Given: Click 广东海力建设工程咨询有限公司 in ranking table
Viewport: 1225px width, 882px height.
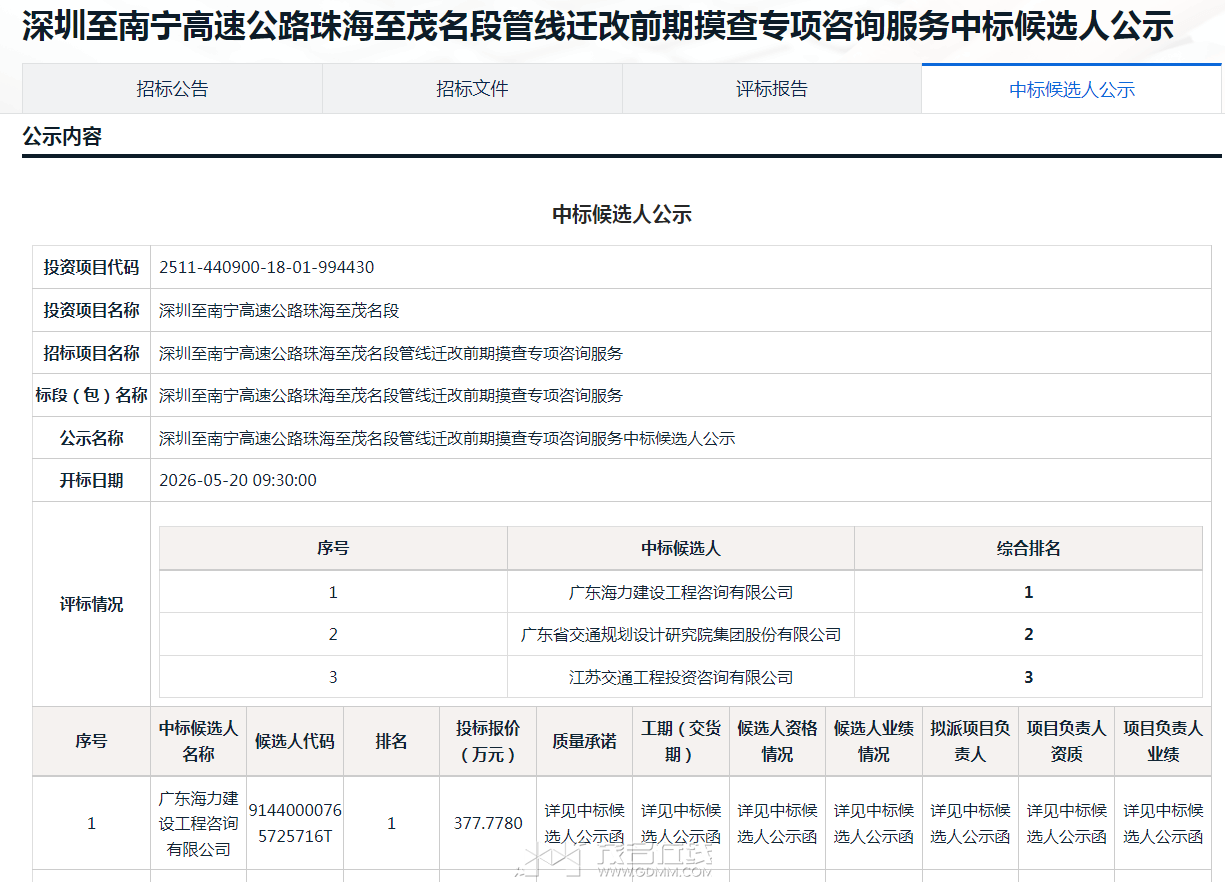Looking at the screenshot, I should [681, 592].
